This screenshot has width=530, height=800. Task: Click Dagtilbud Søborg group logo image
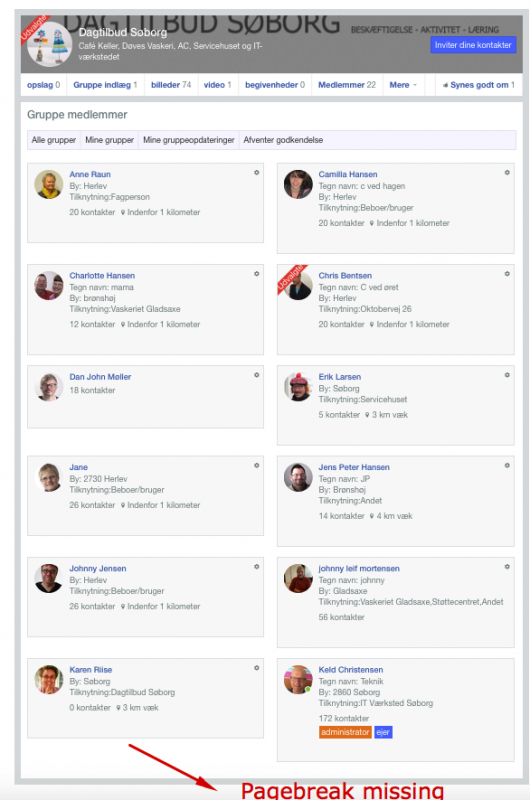[x=49, y=44]
